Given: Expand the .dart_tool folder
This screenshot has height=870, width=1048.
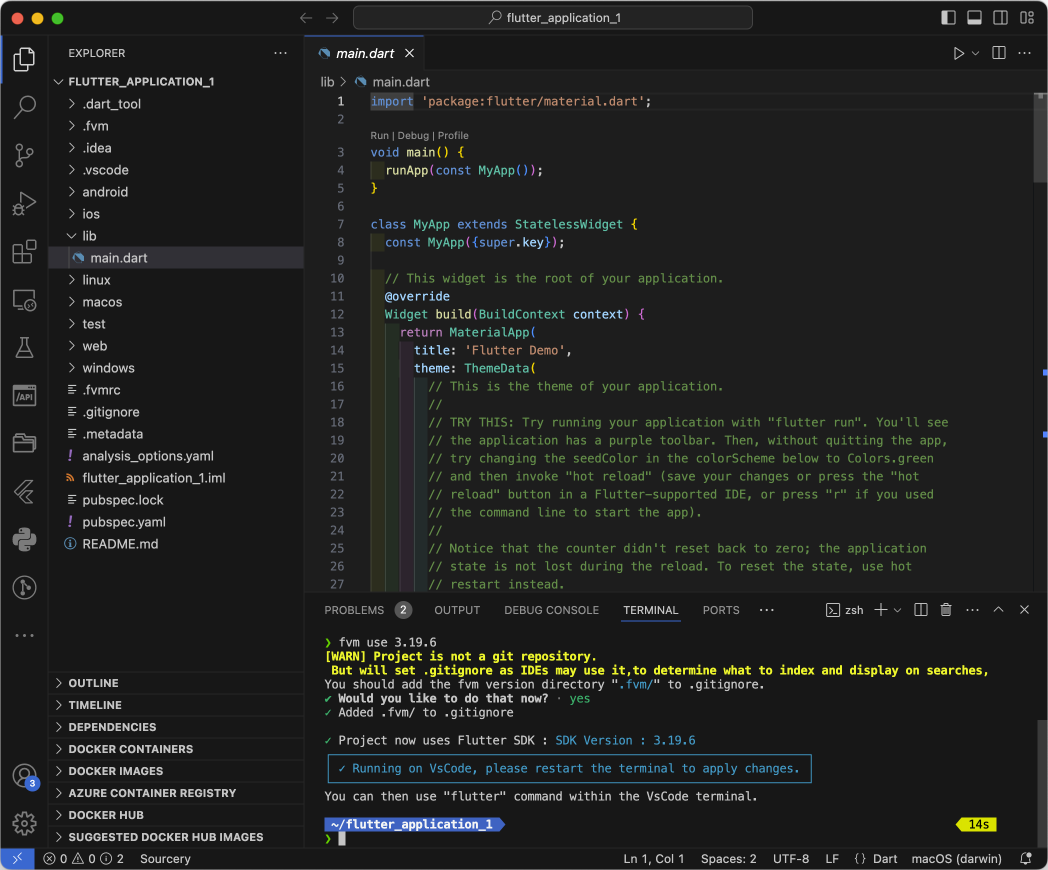Looking at the screenshot, I should pos(176,104).
